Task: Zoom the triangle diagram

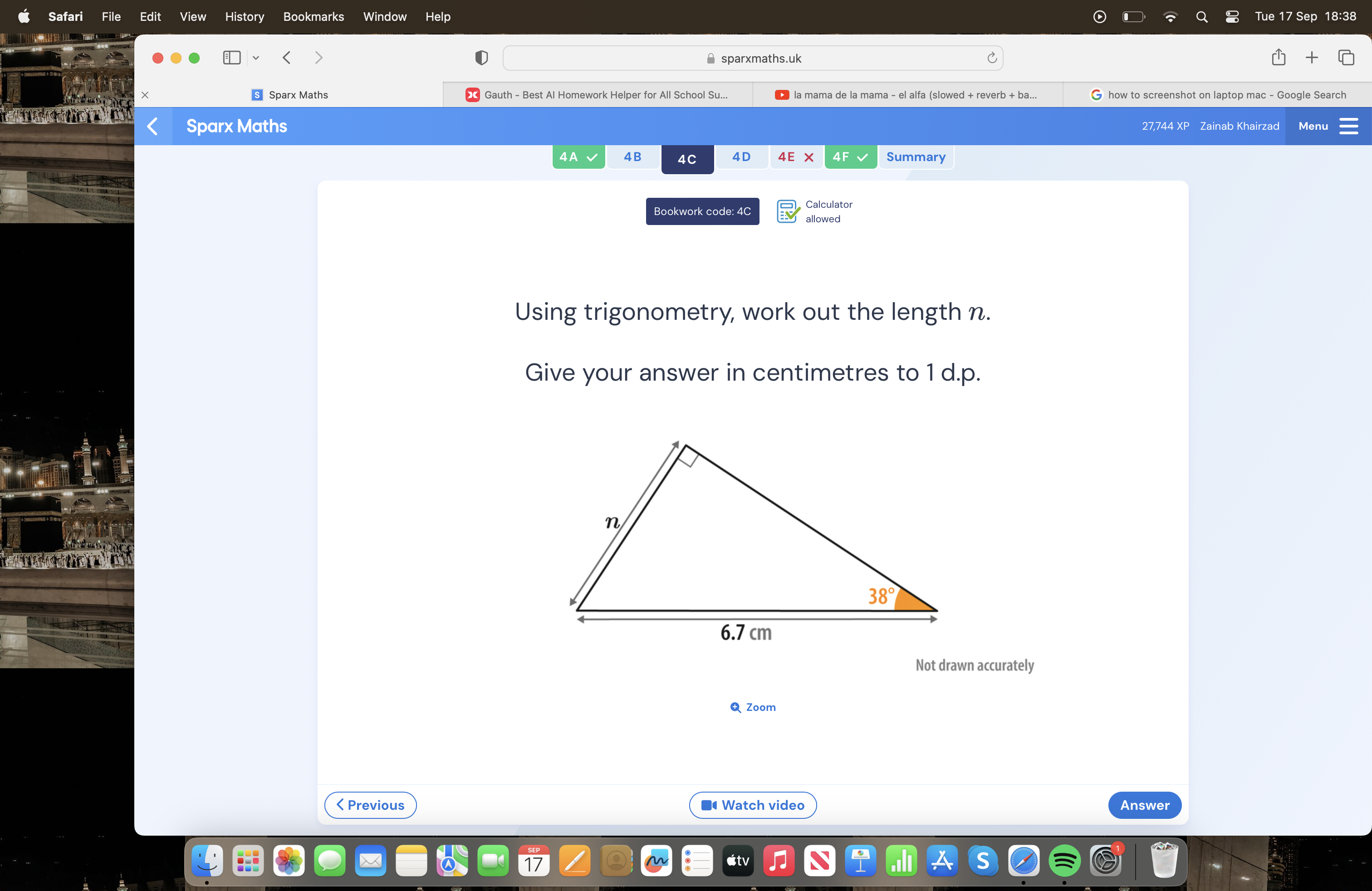Action: (753, 707)
